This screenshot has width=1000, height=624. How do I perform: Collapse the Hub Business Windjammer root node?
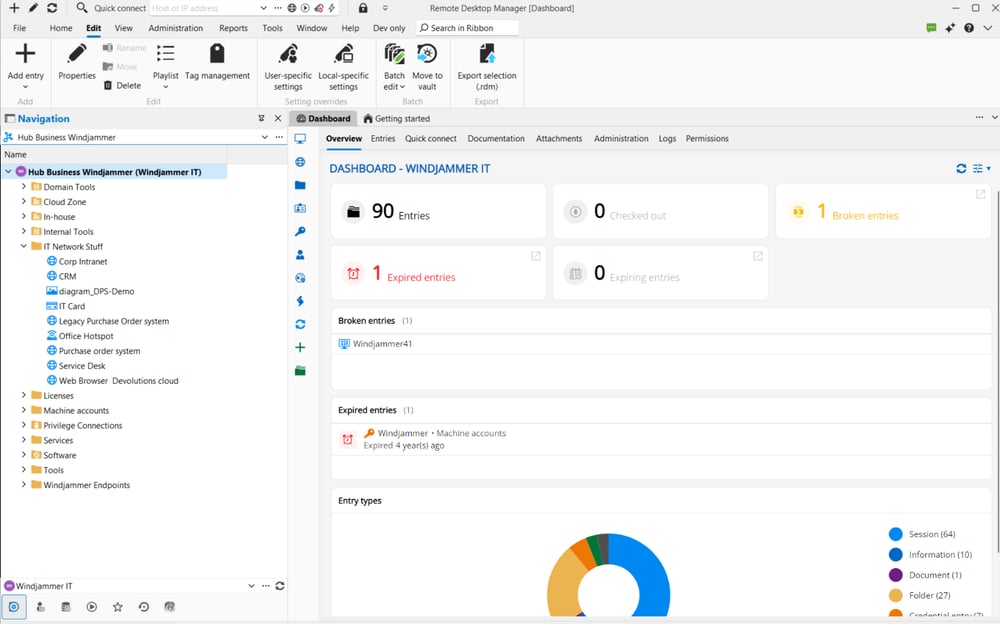pyautogui.click(x=8, y=171)
